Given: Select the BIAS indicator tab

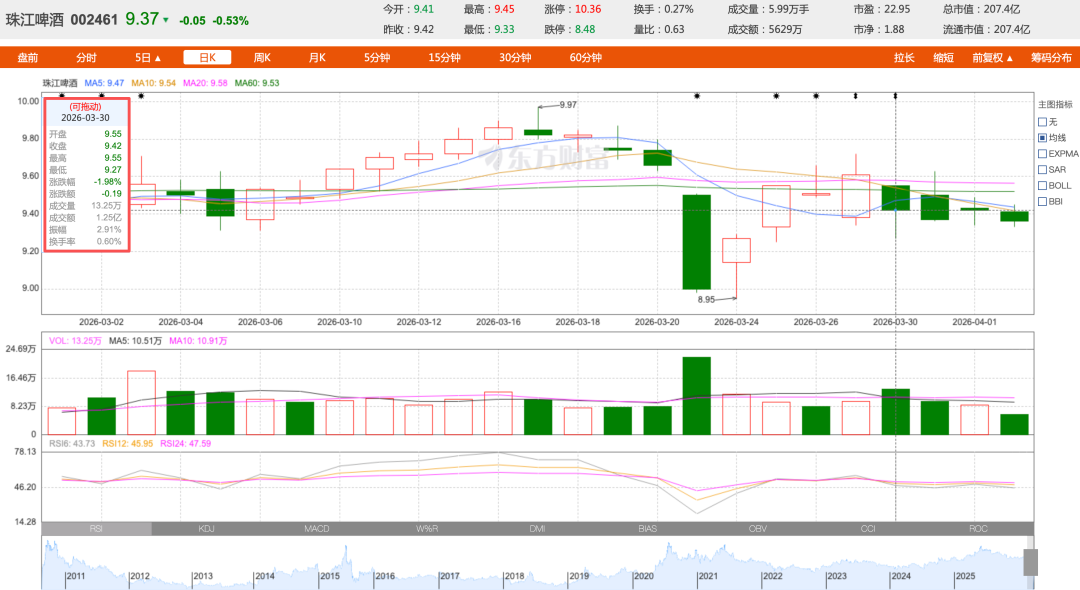Looking at the screenshot, I should pos(647,529).
